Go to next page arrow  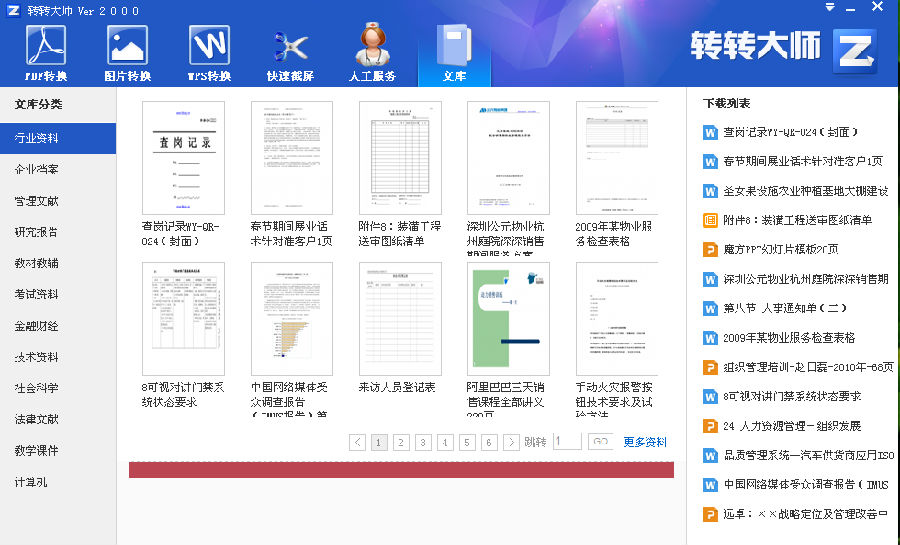[511, 442]
